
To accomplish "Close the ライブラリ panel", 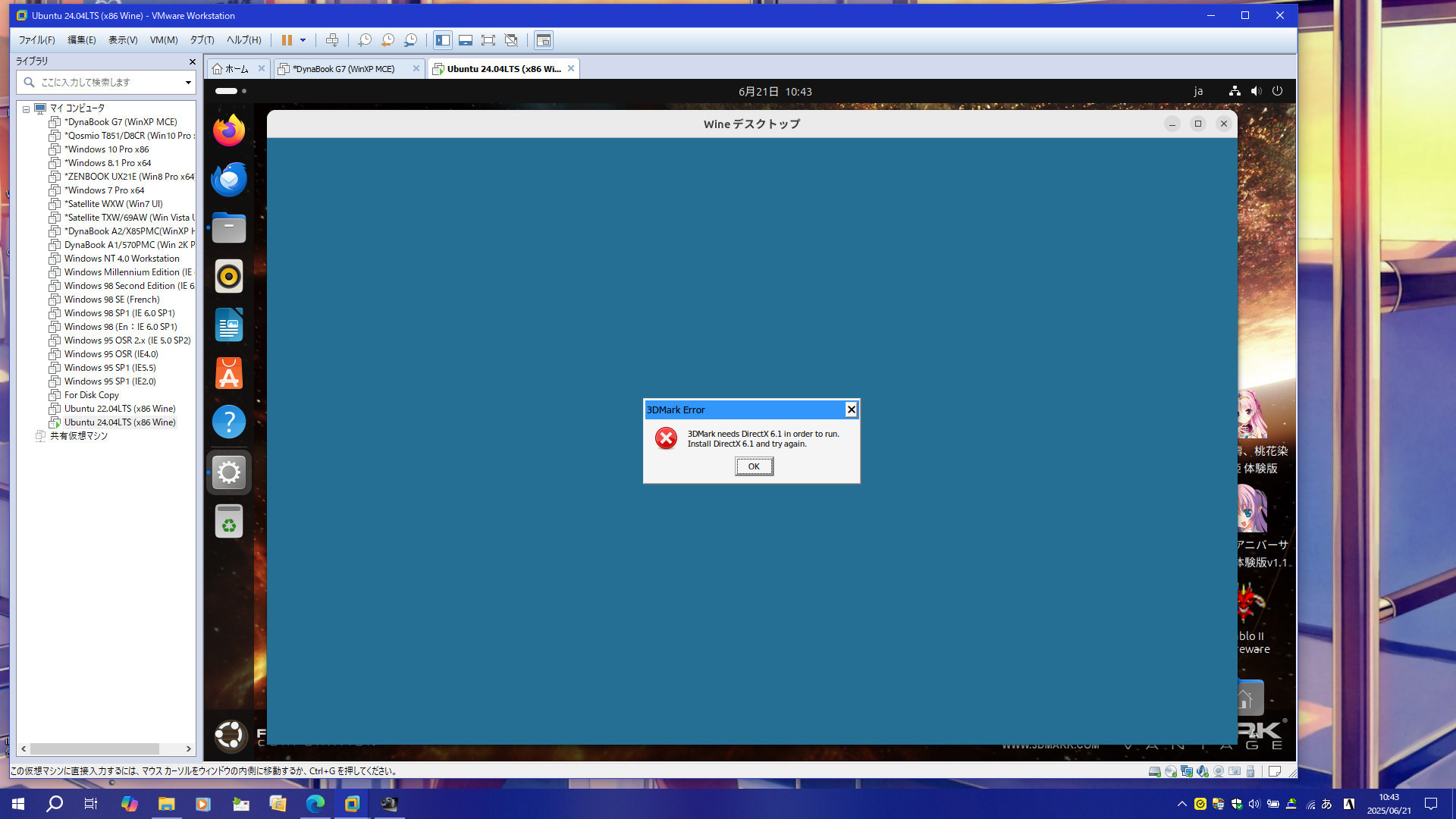I will pos(192,61).
